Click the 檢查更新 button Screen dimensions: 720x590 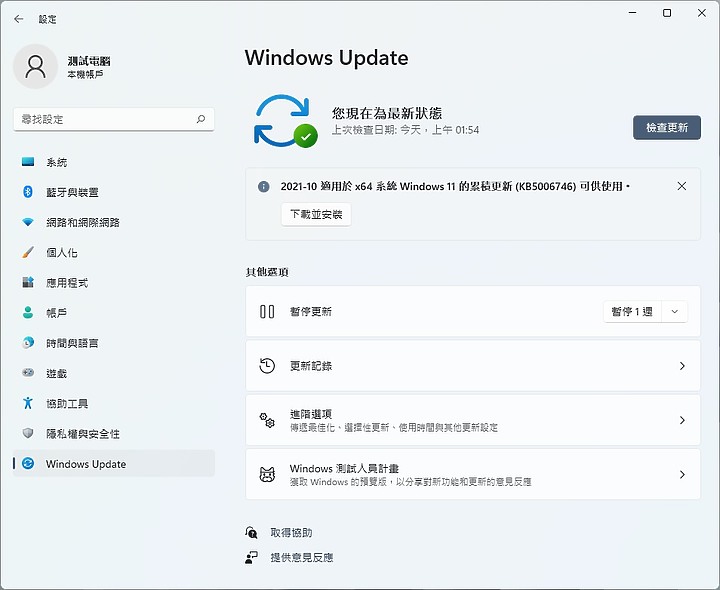pos(667,127)
